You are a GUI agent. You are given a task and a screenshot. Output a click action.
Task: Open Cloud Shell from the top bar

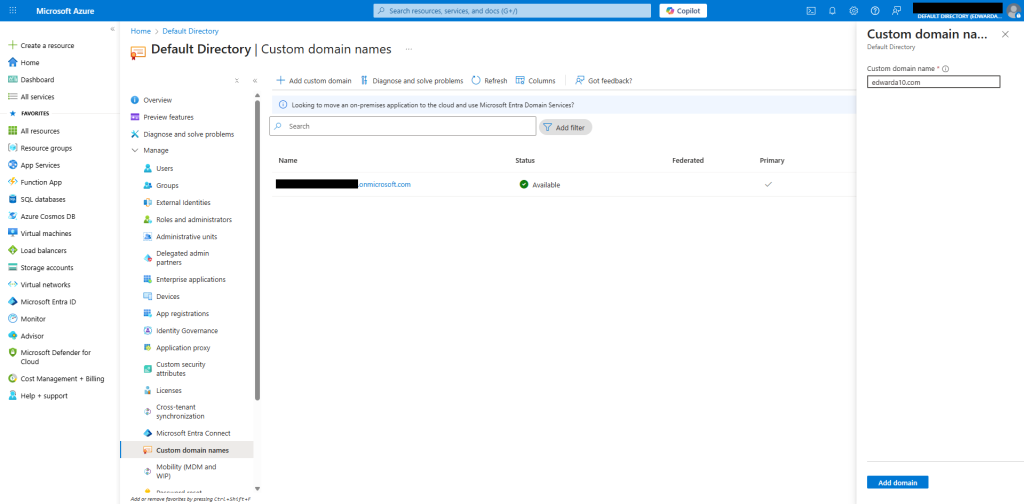811,10
